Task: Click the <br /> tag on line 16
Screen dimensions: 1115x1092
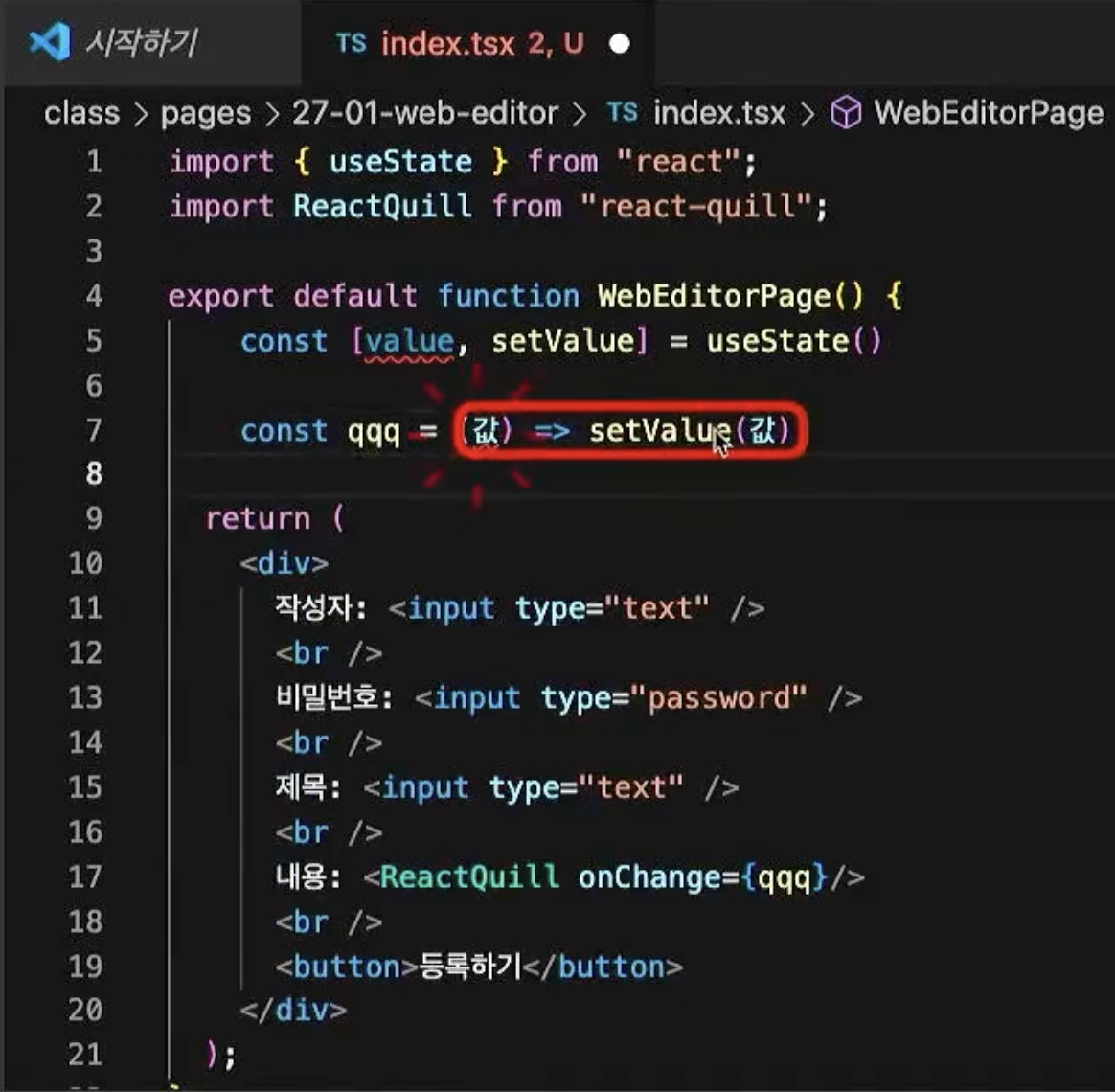Action: coord(330,831)
